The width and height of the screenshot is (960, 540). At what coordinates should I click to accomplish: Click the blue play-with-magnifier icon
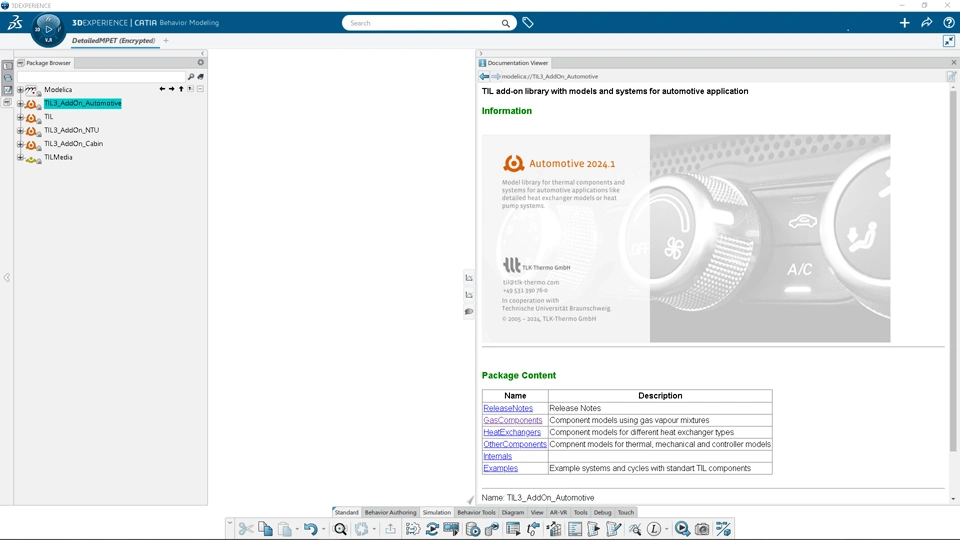click(682, 529)
